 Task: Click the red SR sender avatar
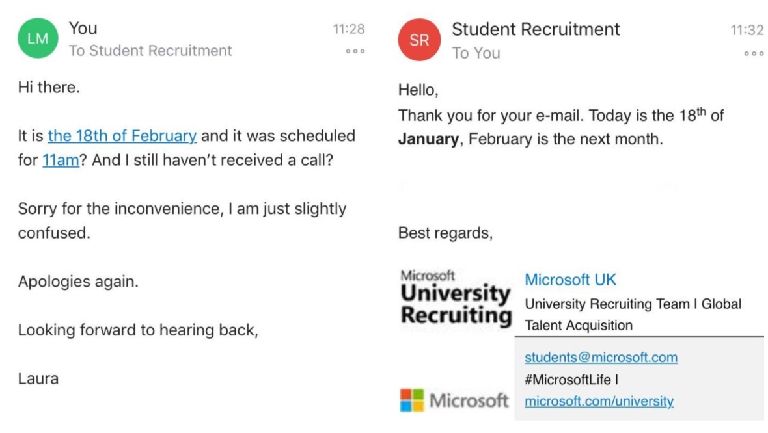point(419,40)
